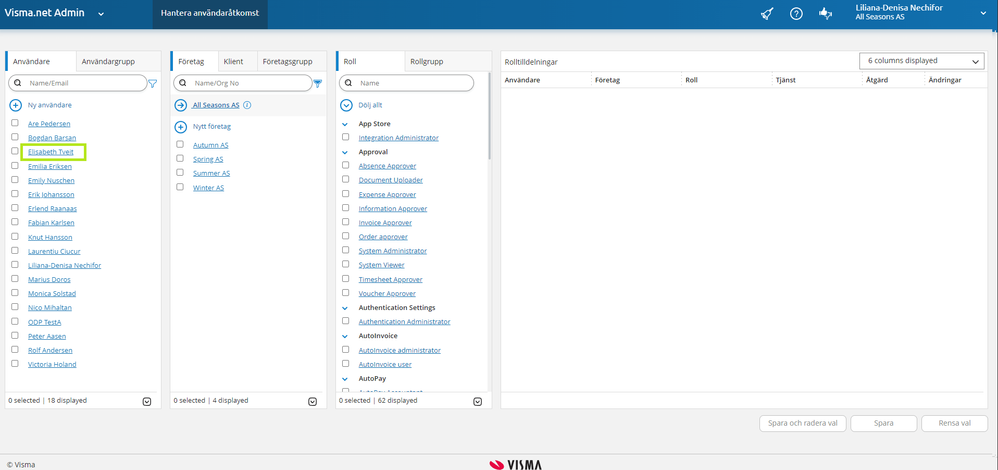The height and width of the screenshot is (470, 998).
Task: Open the help question mark icon
Action: tap(796, 14)
